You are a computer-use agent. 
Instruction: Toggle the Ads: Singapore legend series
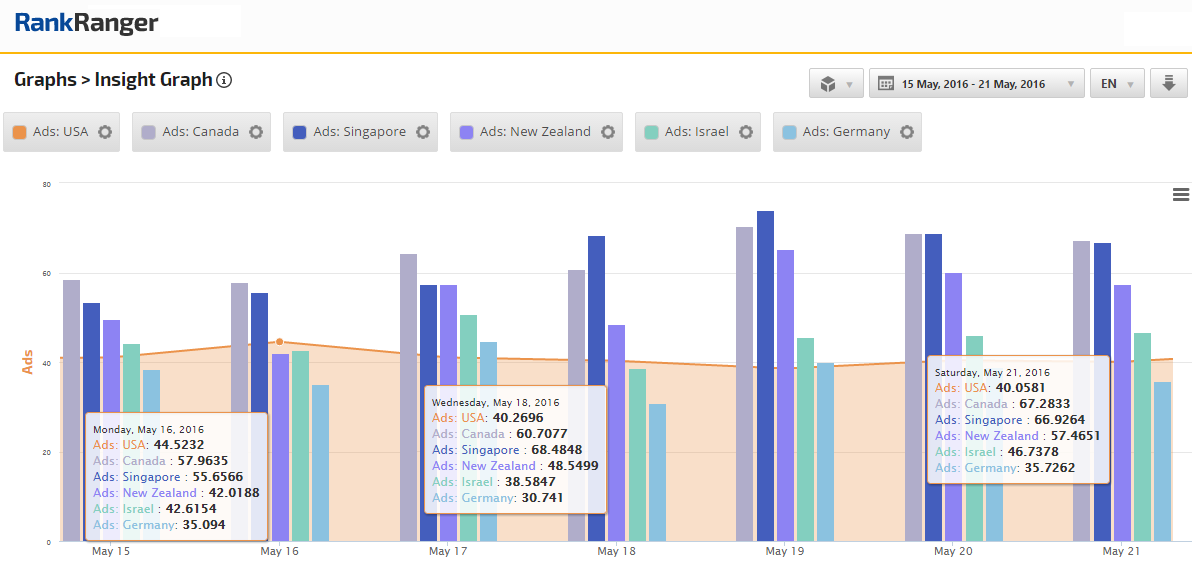tap(359, 132)
